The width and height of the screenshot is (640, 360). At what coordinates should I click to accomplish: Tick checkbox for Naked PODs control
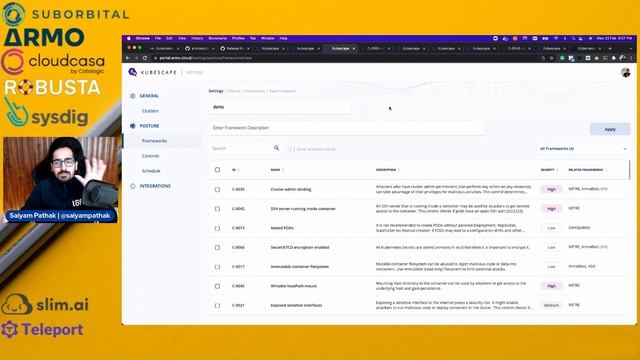coord(218,228)
